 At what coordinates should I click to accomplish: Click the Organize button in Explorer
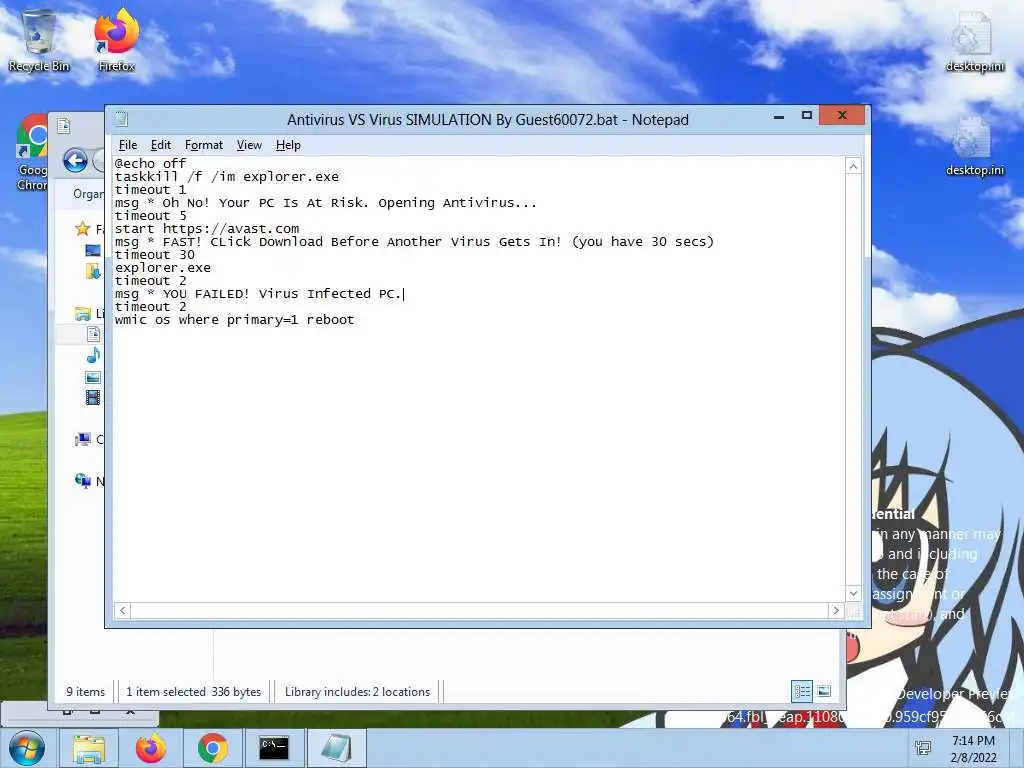88,194
